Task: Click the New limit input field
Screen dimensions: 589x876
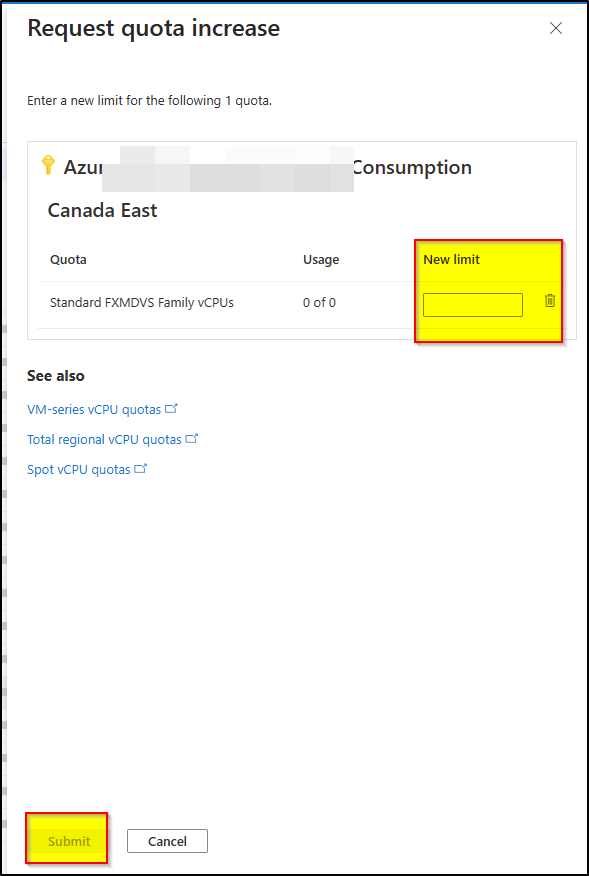Action: (473, 305)
